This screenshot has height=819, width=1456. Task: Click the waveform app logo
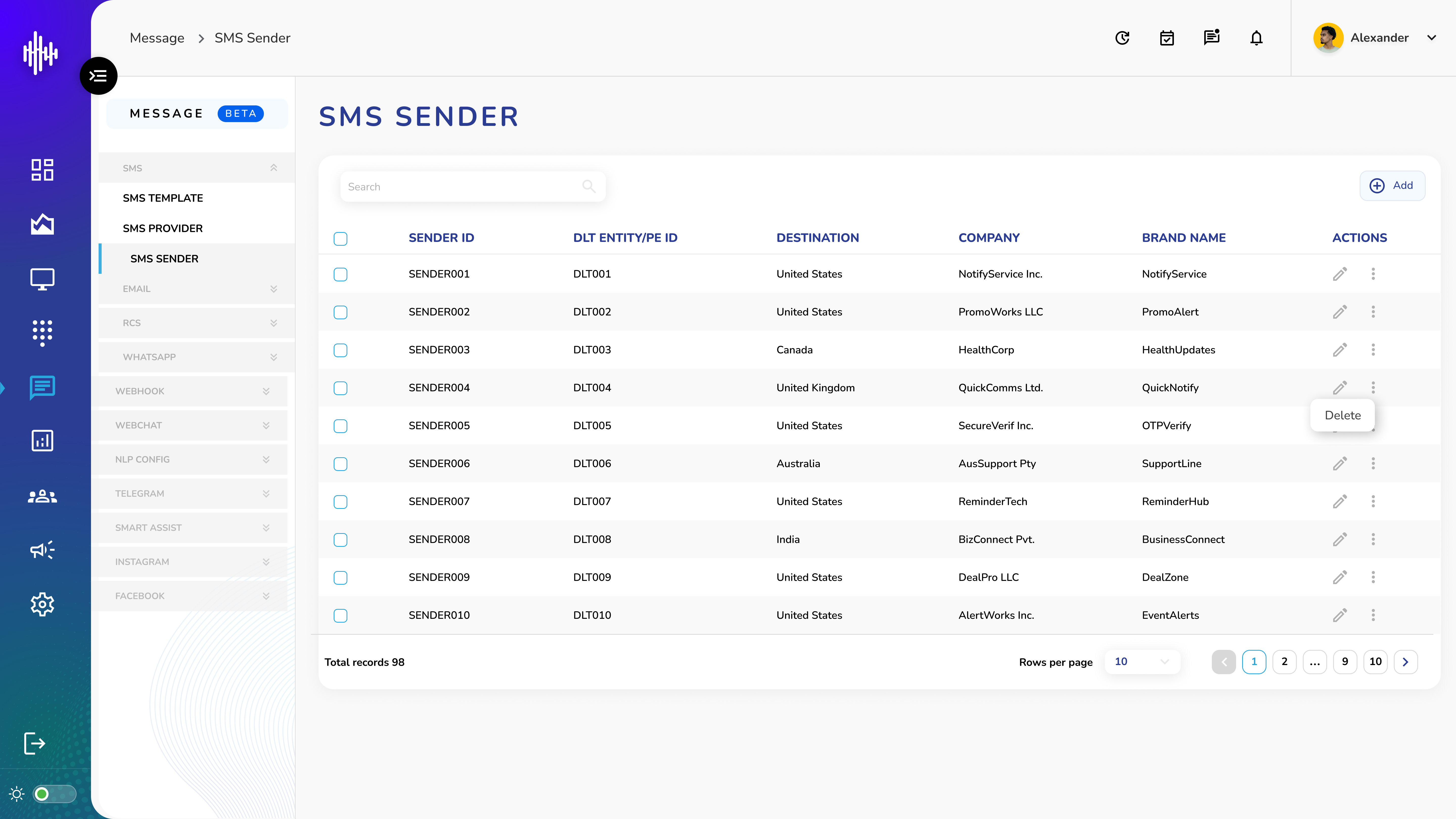[x=40, y=53]
